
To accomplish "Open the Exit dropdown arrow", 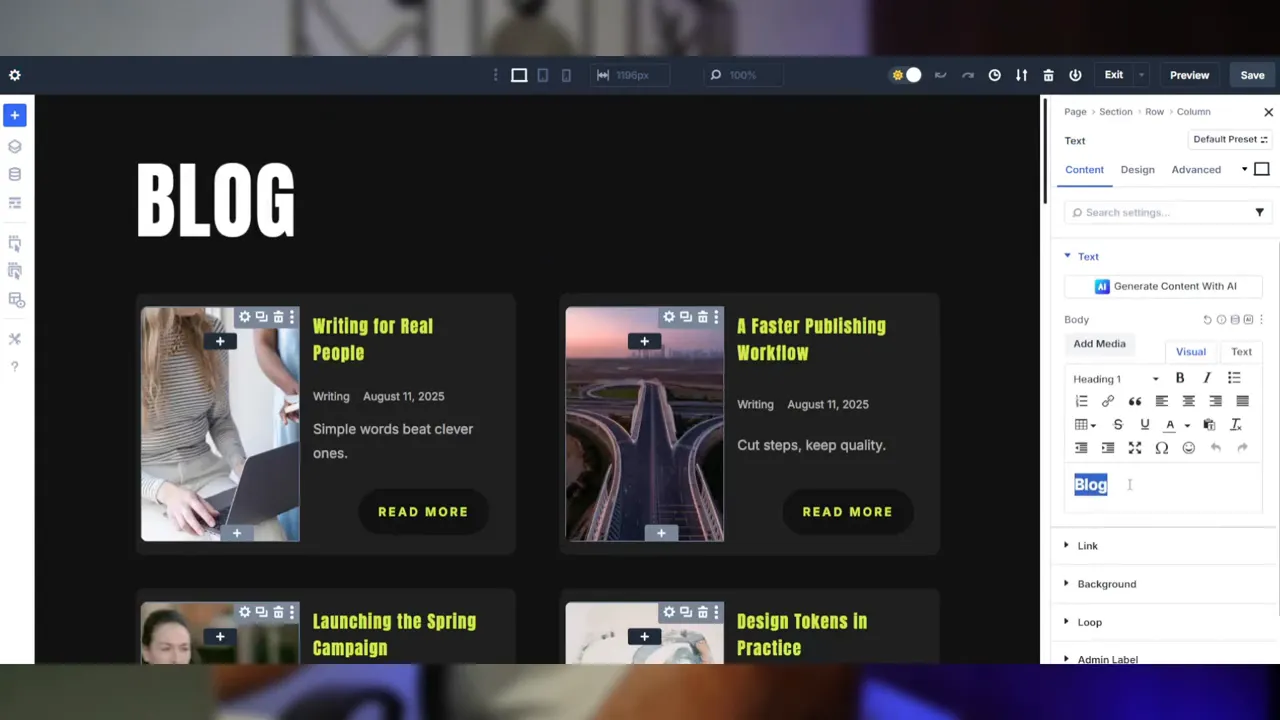I will (1141, 75).
